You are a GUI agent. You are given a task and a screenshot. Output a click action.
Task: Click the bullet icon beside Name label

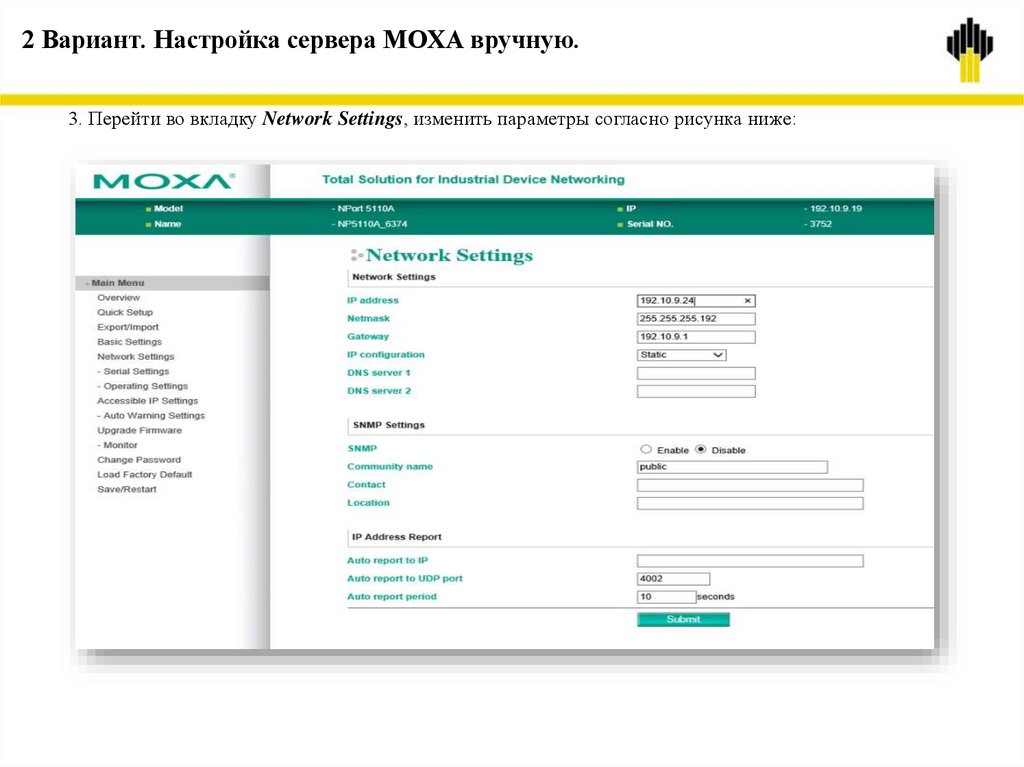click(x=147, y=224)
